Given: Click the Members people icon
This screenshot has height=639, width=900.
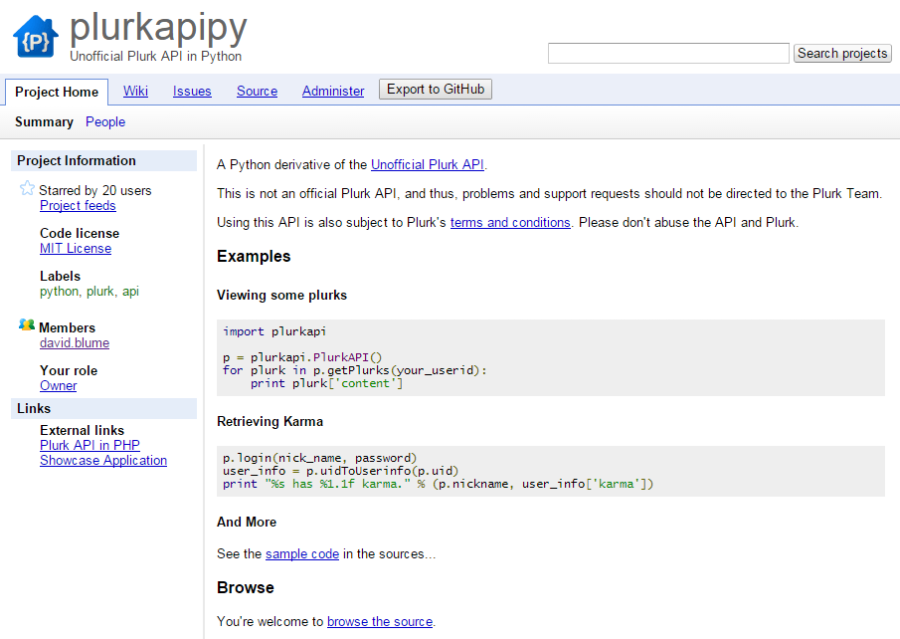Looking at the screenshot, I should (26, 325).
